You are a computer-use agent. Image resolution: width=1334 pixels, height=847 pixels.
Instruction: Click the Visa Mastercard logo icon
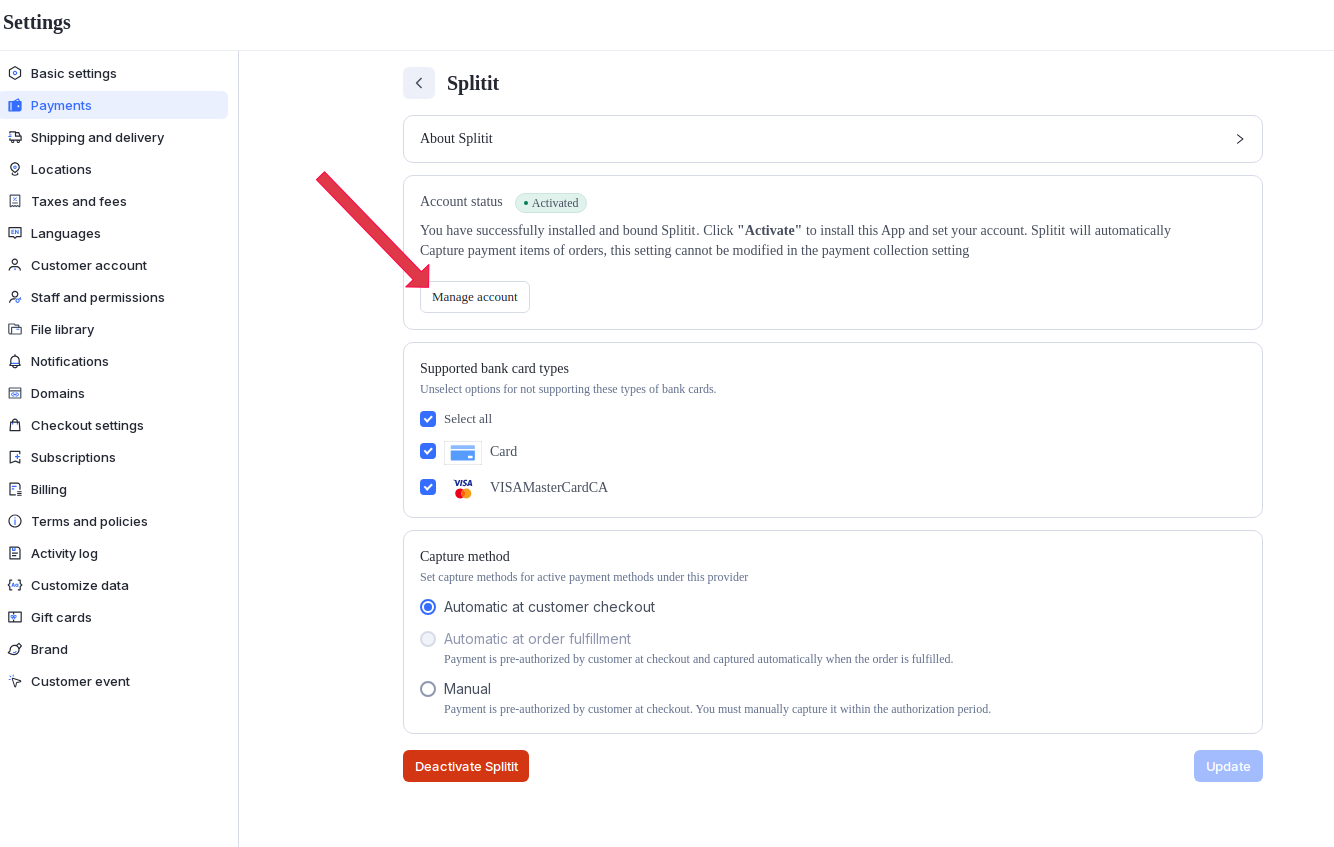pos(463,488)
